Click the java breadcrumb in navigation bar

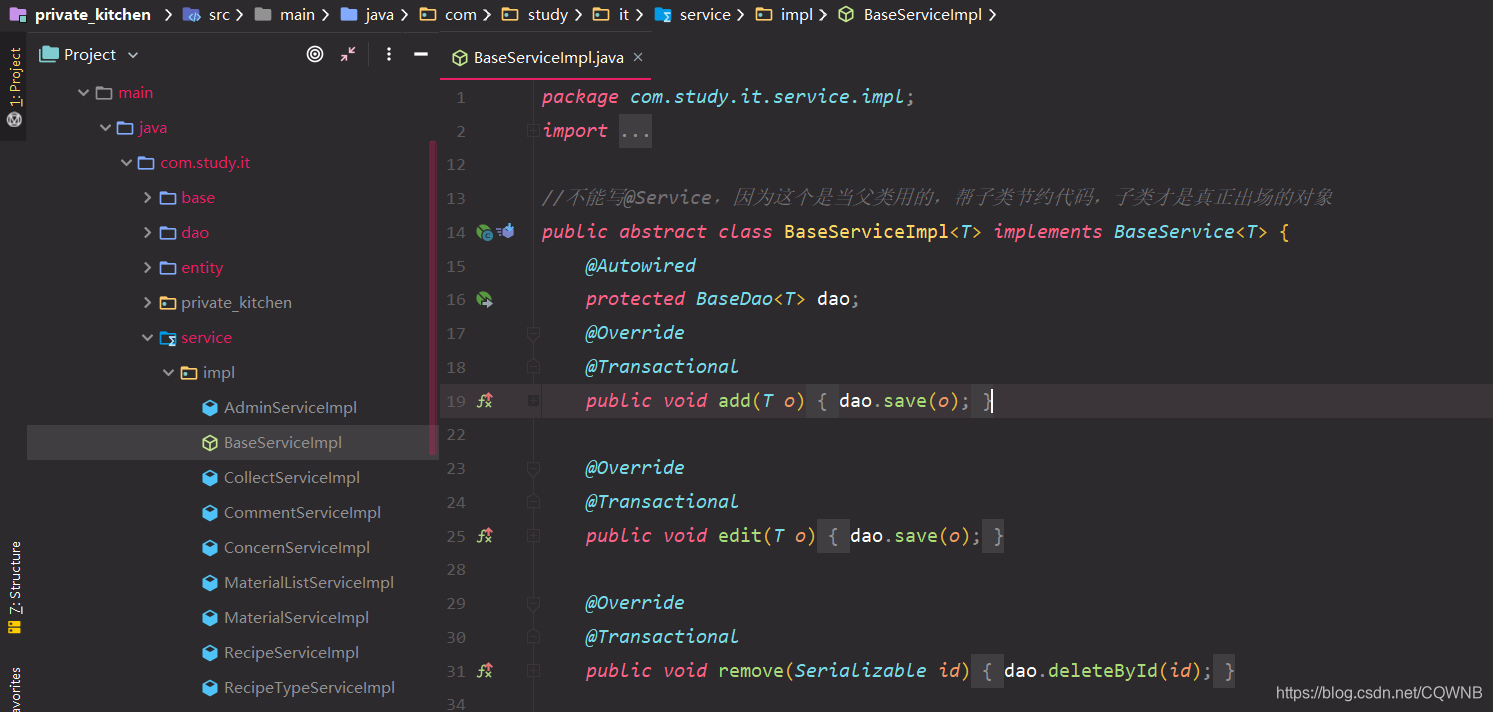pos(369,15)
